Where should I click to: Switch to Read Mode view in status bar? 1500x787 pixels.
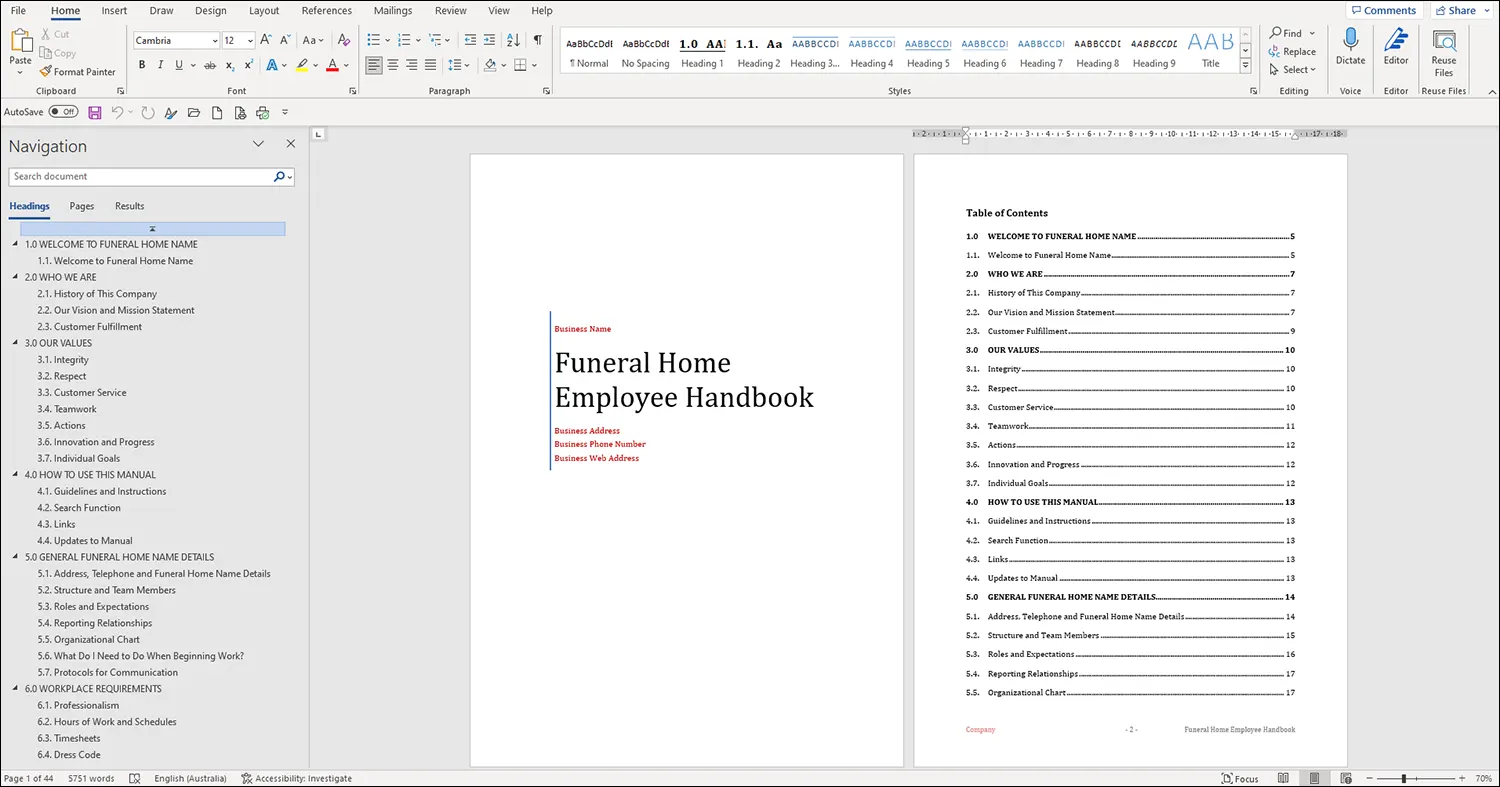(x=1283, y=778)
